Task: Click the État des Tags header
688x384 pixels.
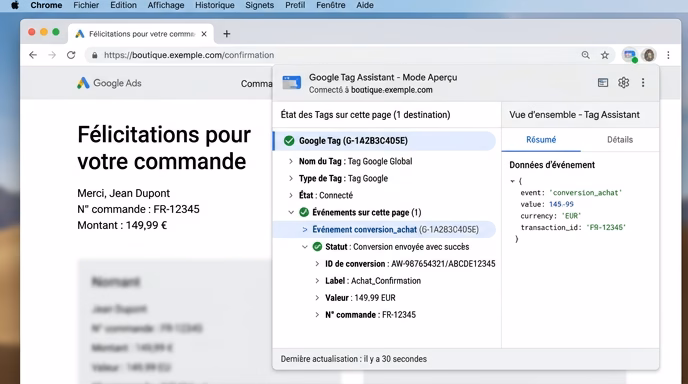Action: tap(366, 115)
